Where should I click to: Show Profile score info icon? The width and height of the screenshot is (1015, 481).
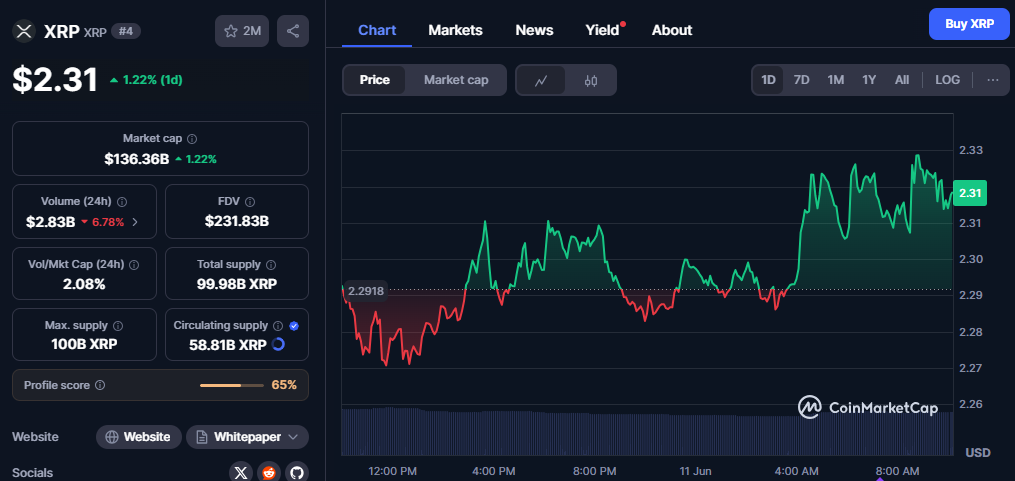100,385
